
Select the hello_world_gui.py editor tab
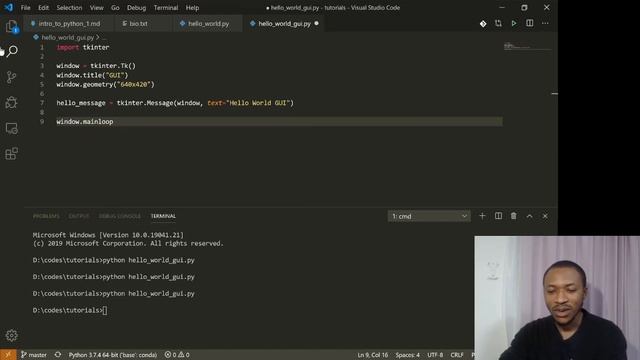[284, 24]
